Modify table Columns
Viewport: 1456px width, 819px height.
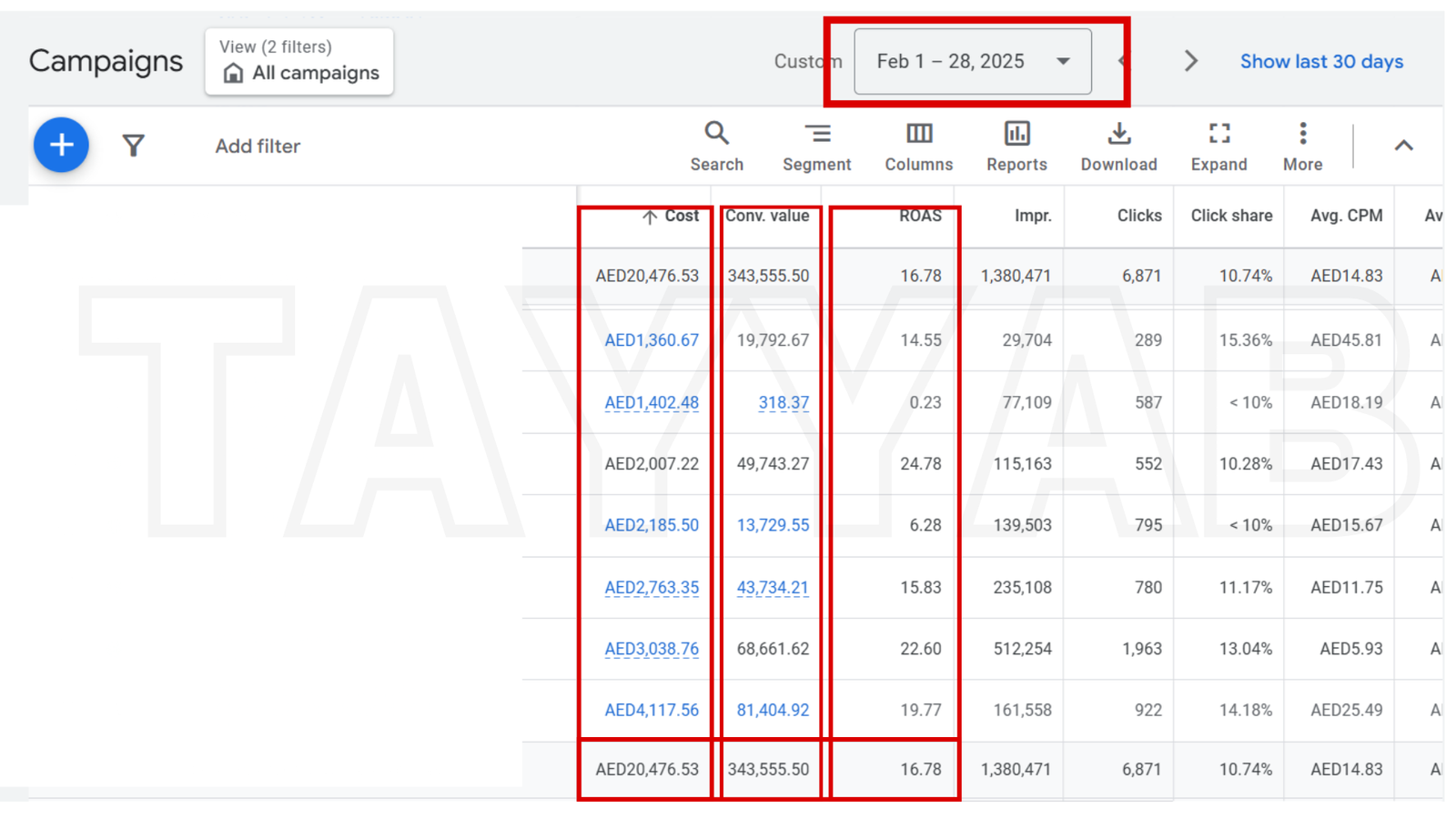pos(918,146)
